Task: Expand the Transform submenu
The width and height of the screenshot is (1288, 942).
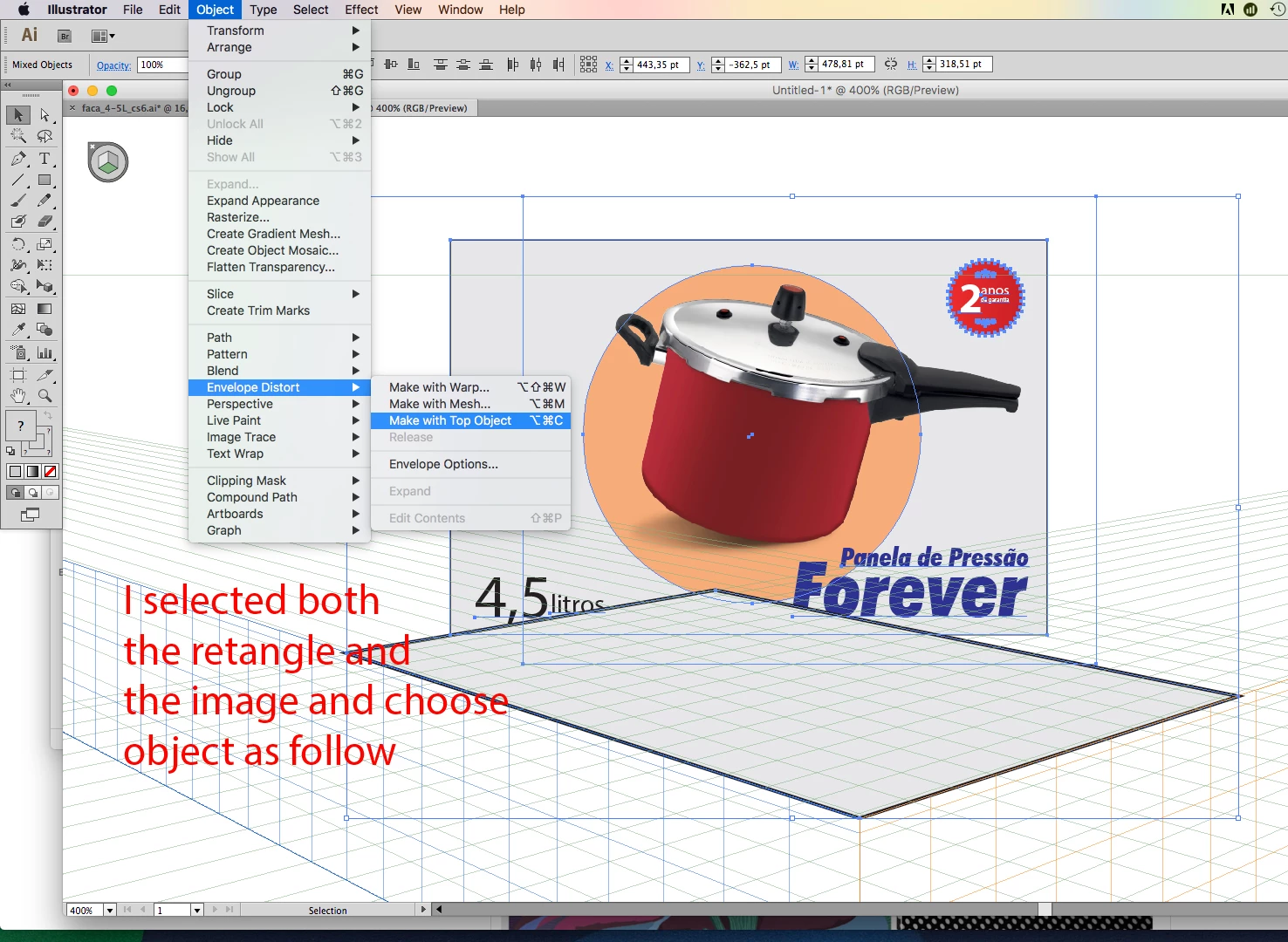Action: click(279, 31)
